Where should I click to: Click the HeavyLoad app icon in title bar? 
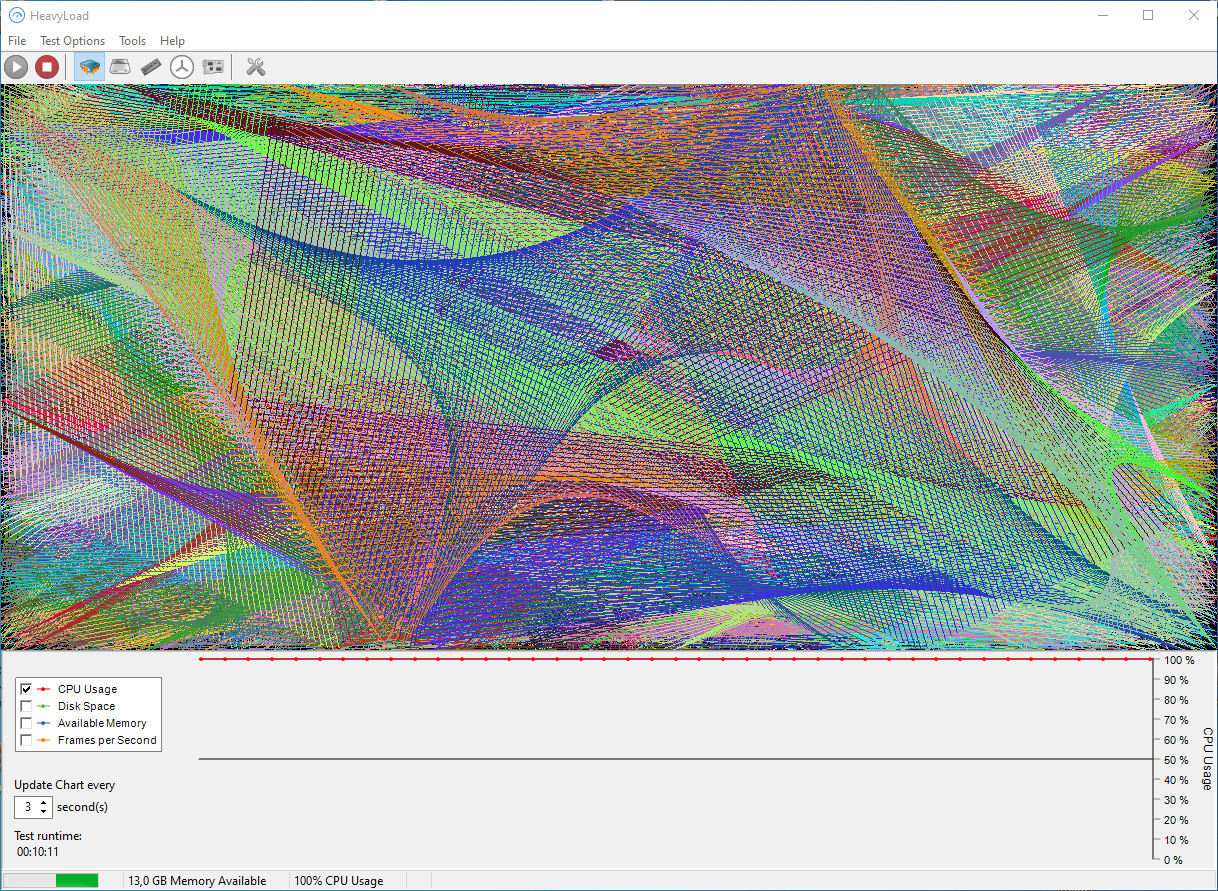(x=16, y=15)
